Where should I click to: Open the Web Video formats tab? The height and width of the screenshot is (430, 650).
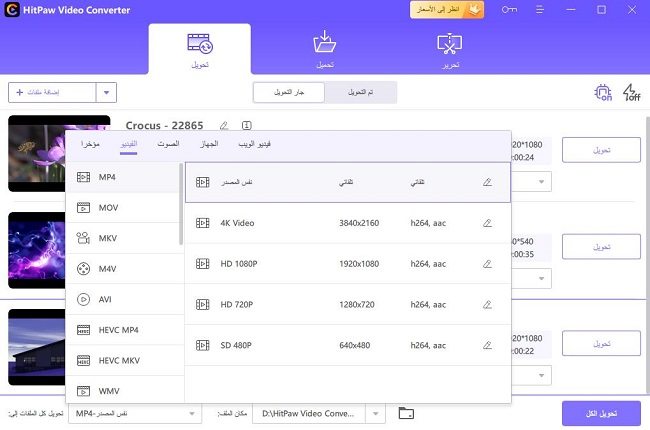pos(255,144)
